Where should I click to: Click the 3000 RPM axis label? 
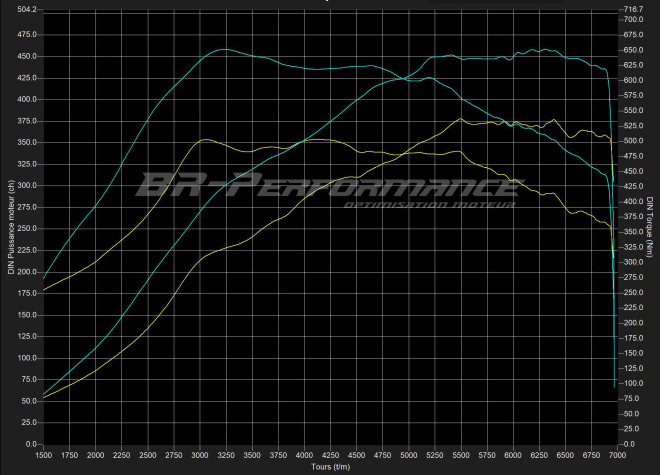pos(200,454)
